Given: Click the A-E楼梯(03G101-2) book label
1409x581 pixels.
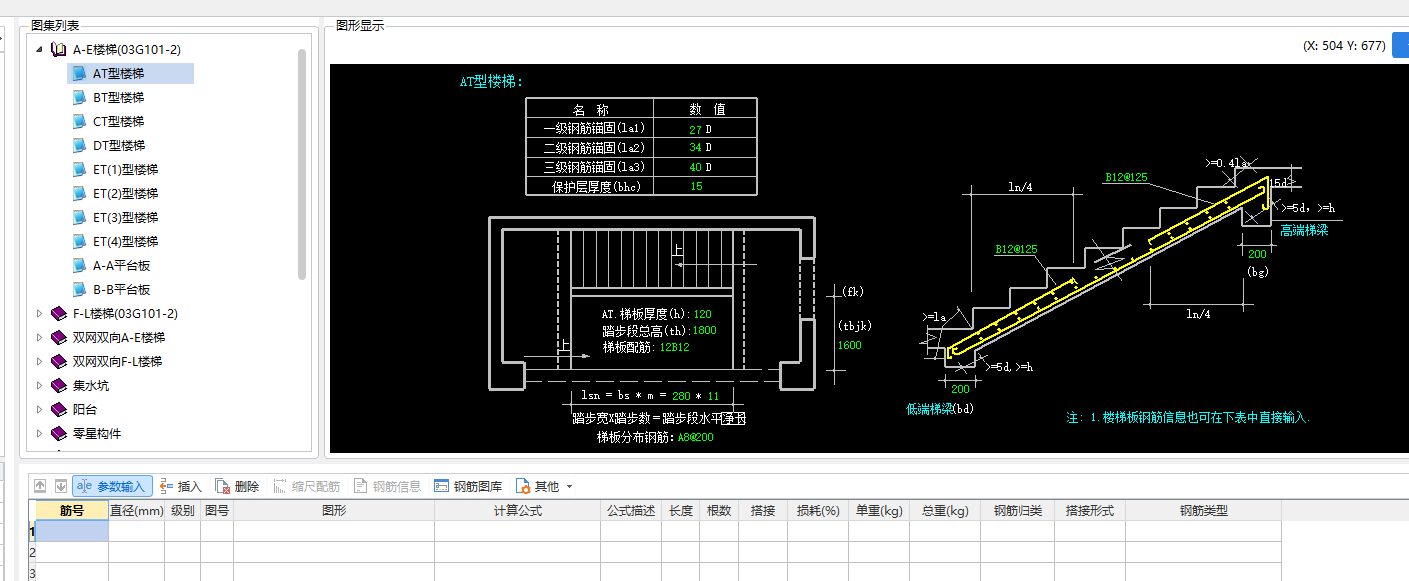Looking at the screenshot, I should (126, 49).
